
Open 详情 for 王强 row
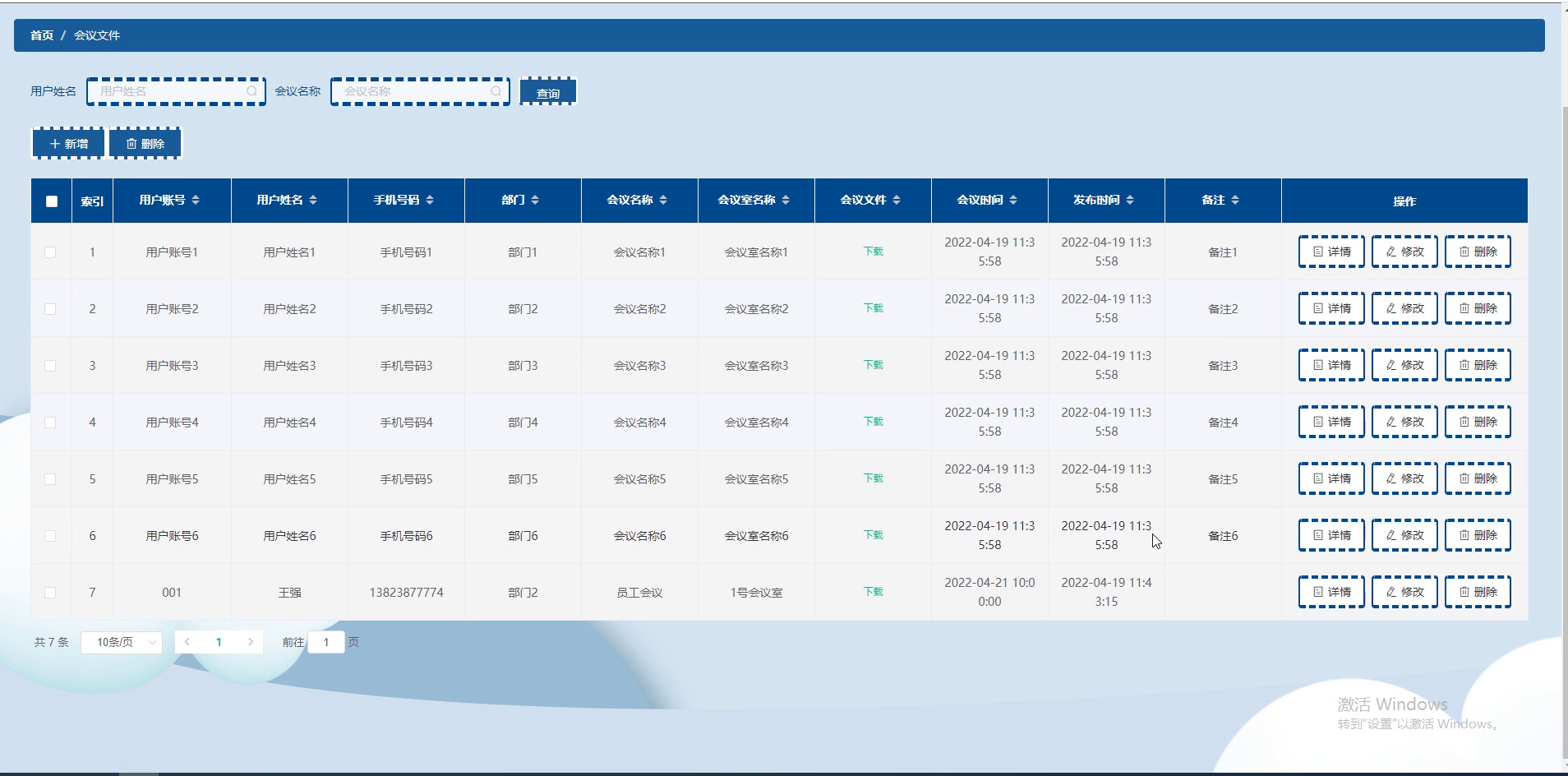(1331, 592)
